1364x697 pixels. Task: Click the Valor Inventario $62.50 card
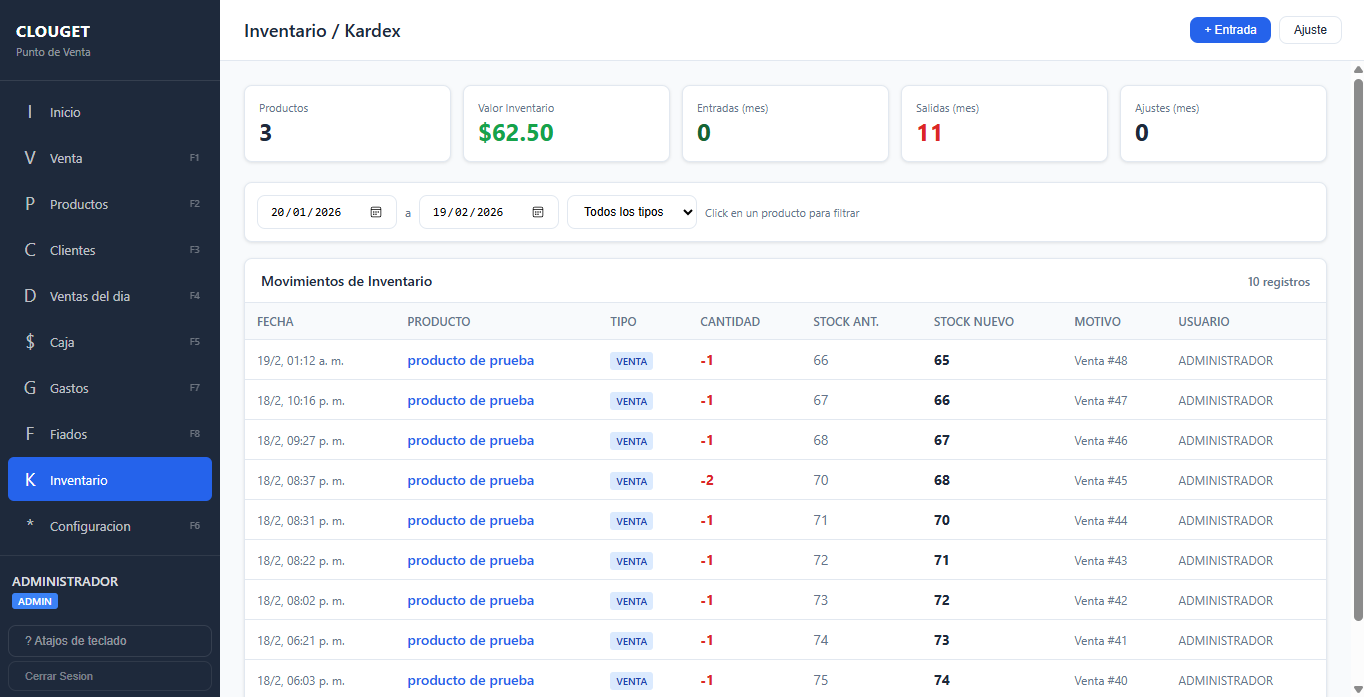pyautogui.click(x=566, y=123)
